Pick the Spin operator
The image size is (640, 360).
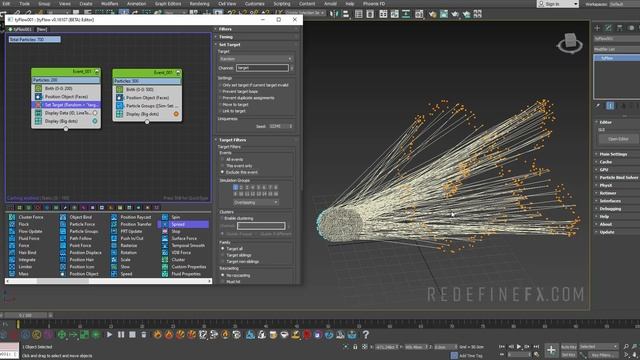pyautogui.click(x=176, y=217)
